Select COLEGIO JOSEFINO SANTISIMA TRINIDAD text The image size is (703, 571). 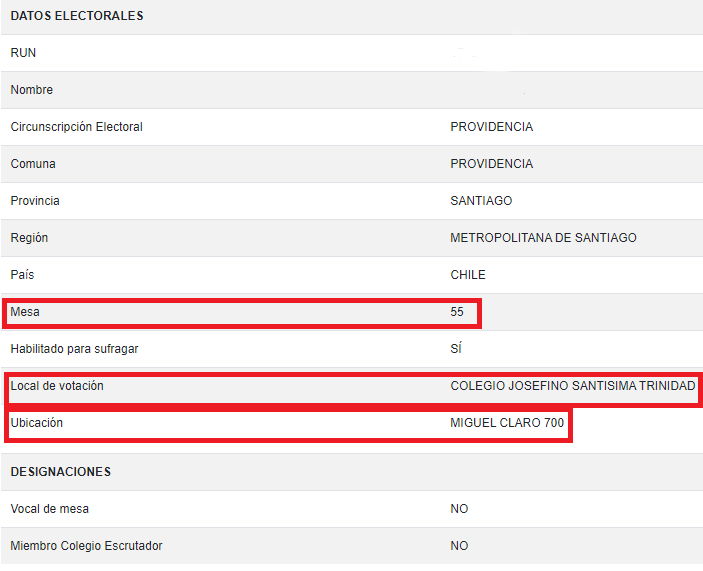click(x=572, y=386)
